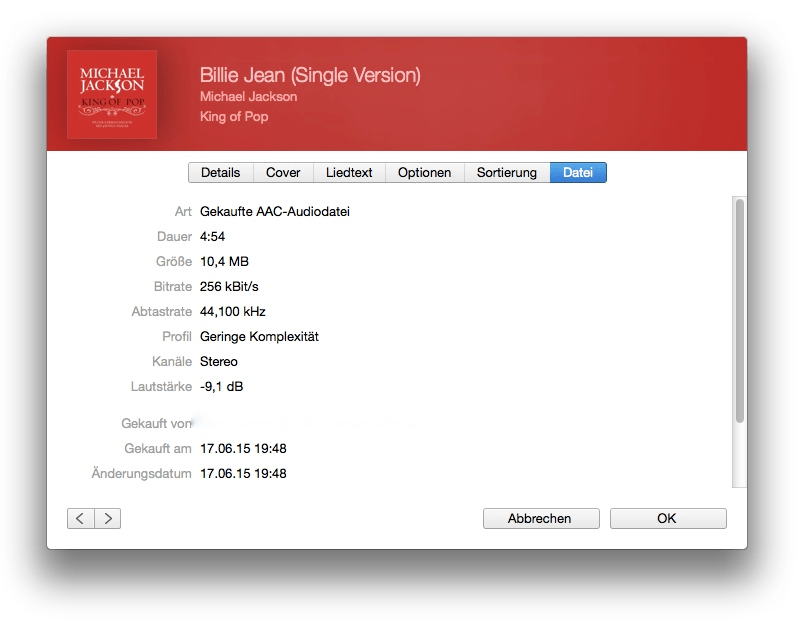Click the Änderungsdatum value 17.06.15 19:48
This screenshot has height=627, width=811.
point(243,473)
